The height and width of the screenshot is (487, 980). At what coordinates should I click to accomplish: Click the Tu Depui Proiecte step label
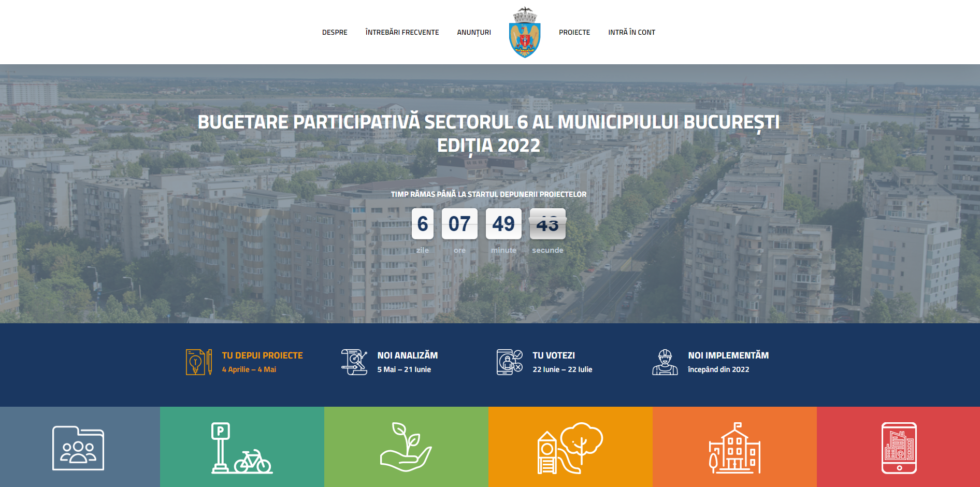[x=262, y=355]
